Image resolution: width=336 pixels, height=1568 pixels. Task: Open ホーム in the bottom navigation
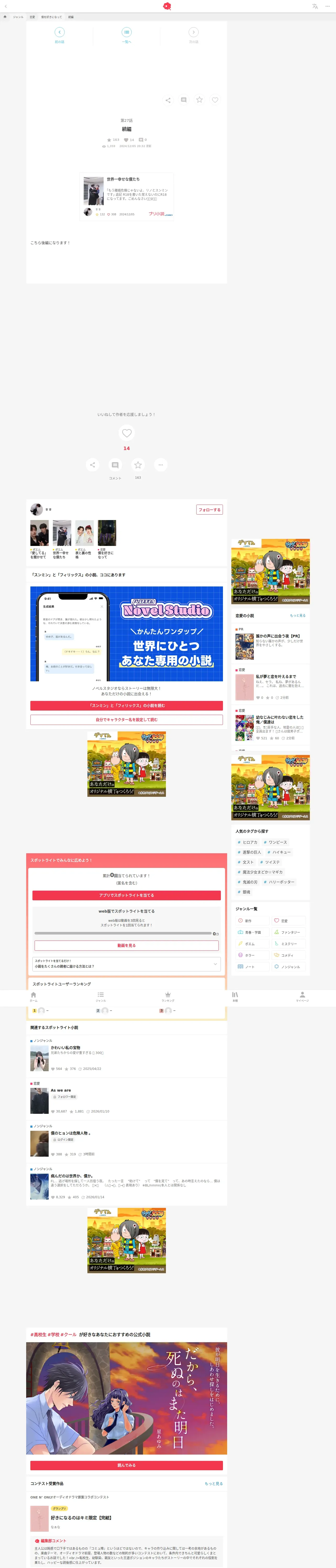[x=33, y=997]
